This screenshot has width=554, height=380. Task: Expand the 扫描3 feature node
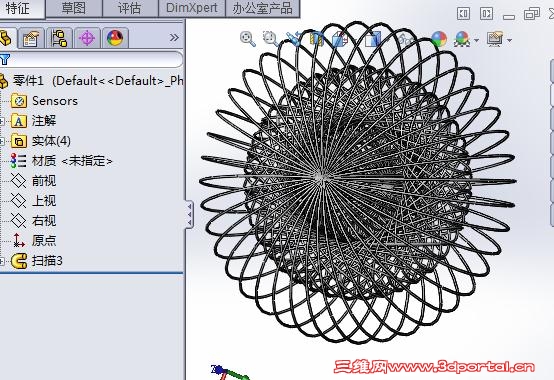point(2,261)
